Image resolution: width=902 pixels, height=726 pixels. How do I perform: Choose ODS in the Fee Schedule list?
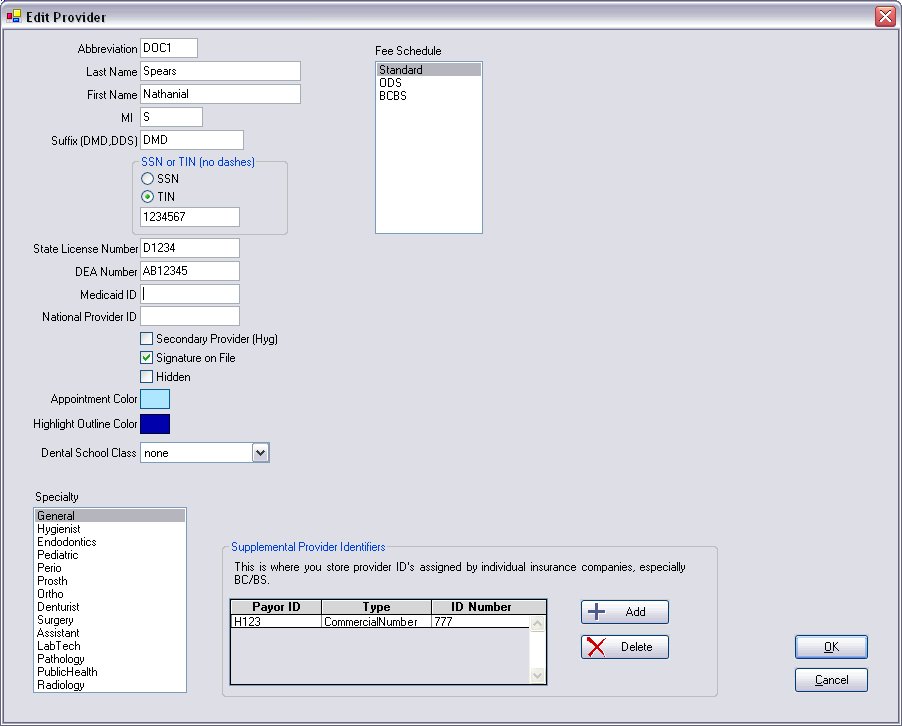click(390, 83)
